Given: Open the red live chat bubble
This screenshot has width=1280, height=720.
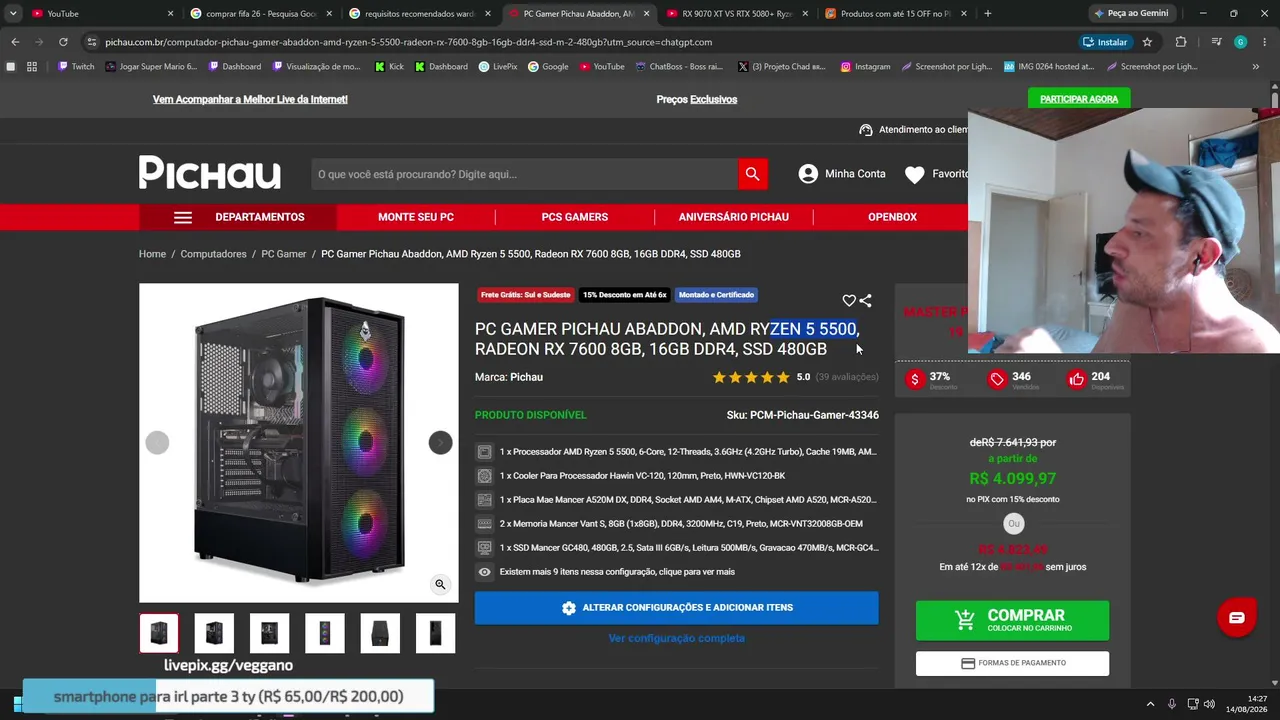Looking at the screenshot, I should point(1237,617).
